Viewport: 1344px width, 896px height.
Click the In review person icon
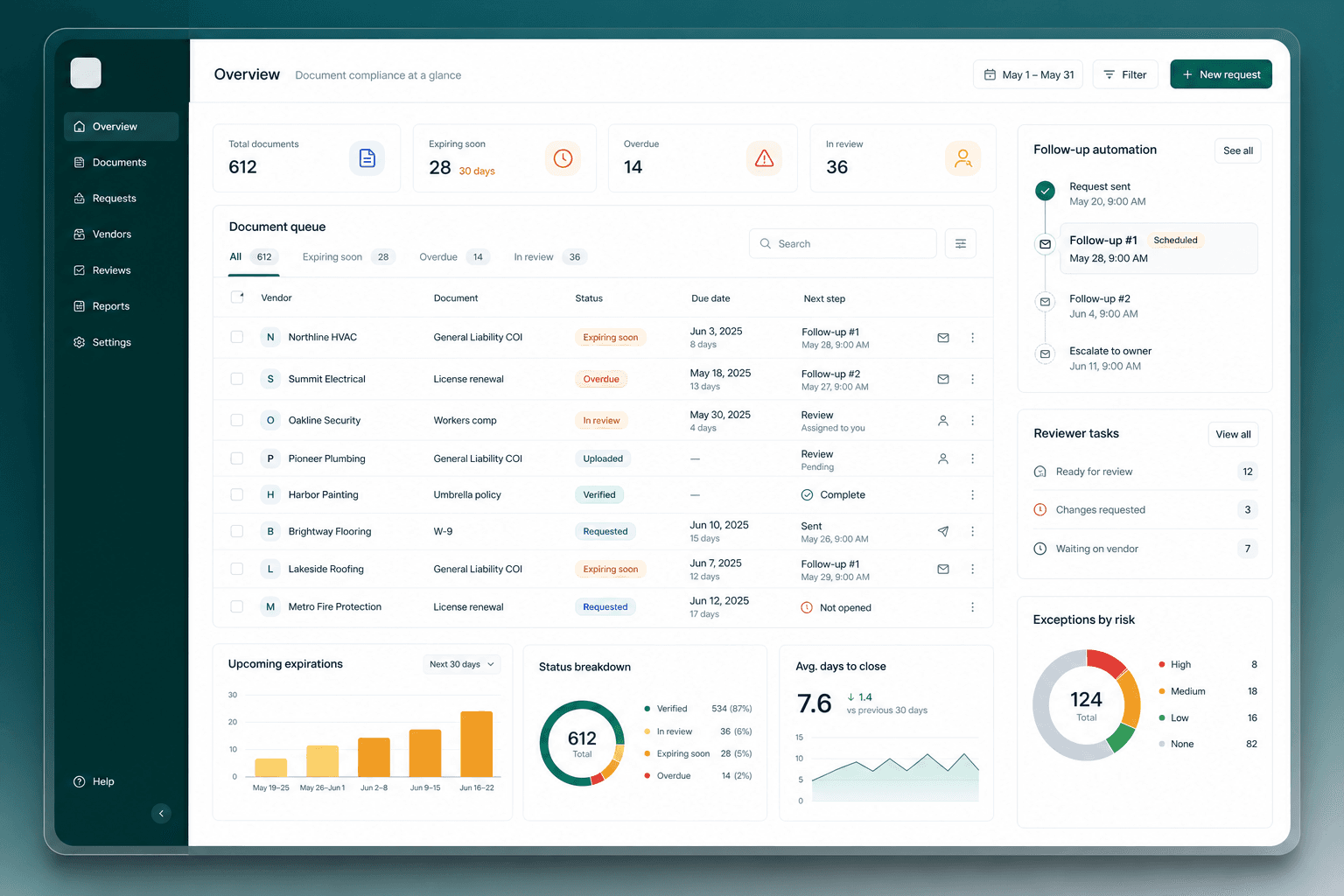tap(962, 158)
